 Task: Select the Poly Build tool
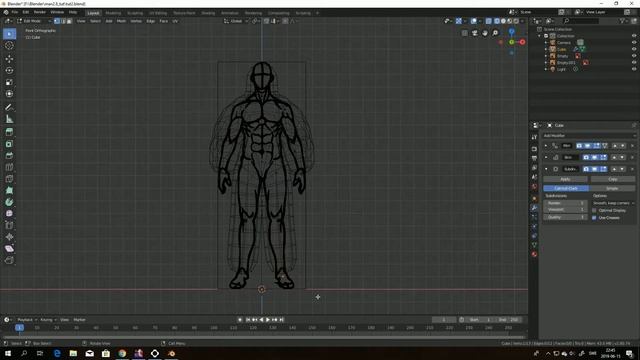coord(9,191)
